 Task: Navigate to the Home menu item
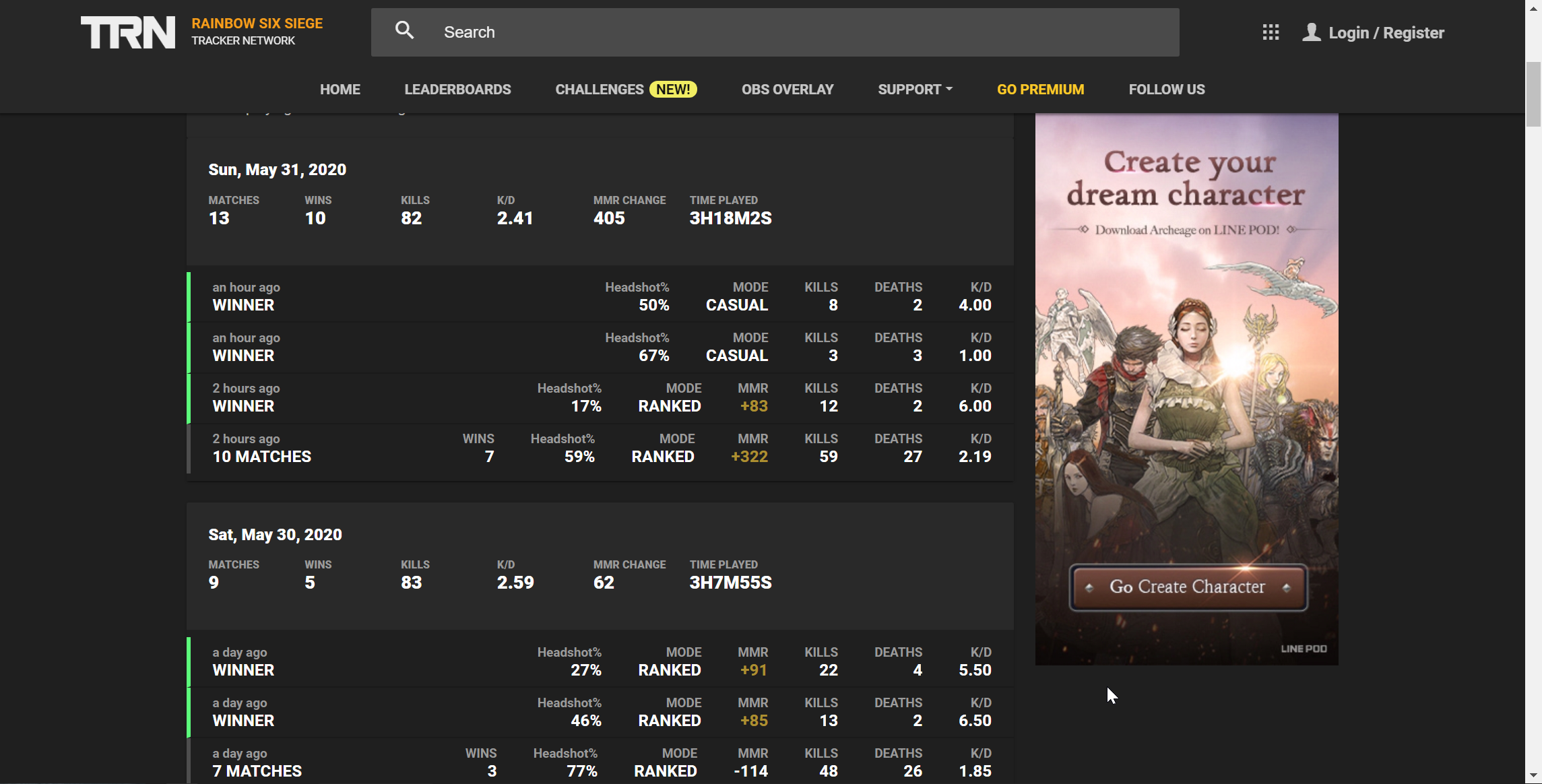pos(340,90)
